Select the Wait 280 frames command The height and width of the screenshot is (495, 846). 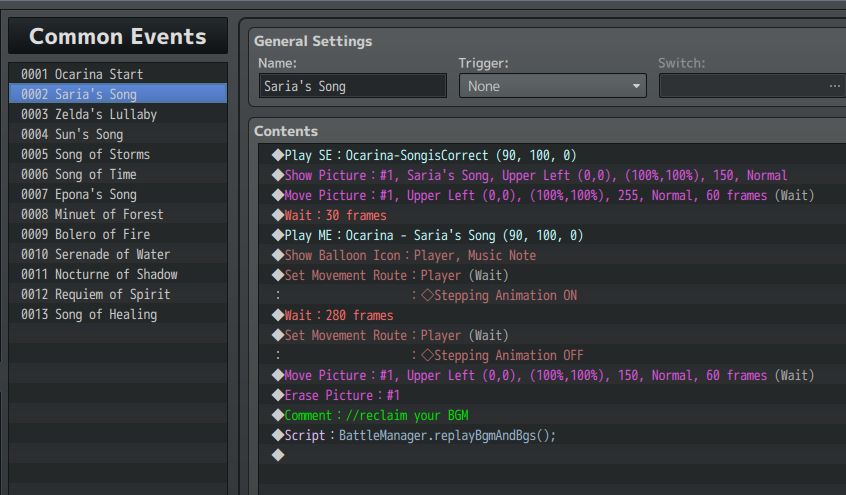pyautogui.click(x=552, y=315)
